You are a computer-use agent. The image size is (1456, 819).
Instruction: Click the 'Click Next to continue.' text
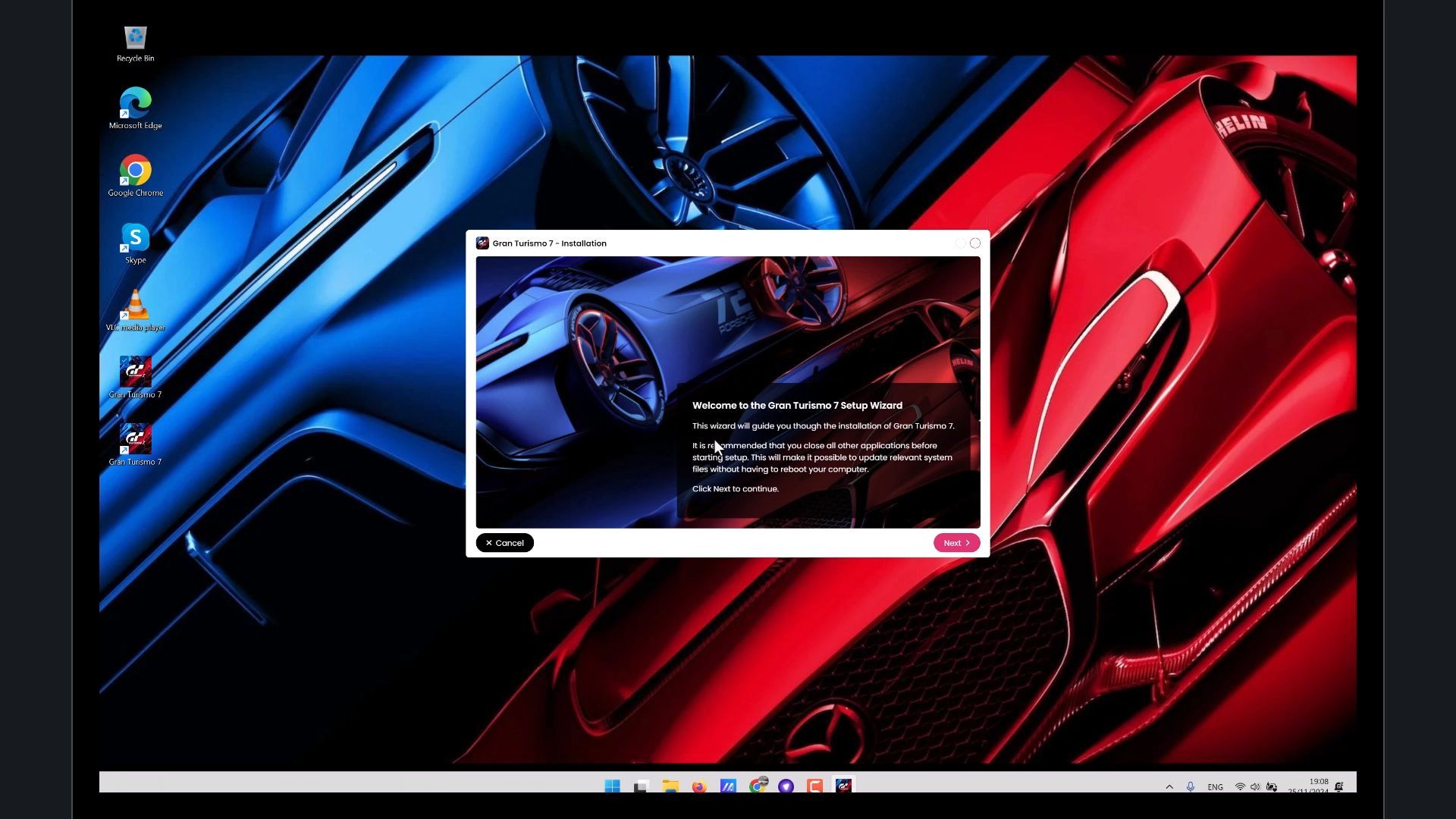click(735, 489)
